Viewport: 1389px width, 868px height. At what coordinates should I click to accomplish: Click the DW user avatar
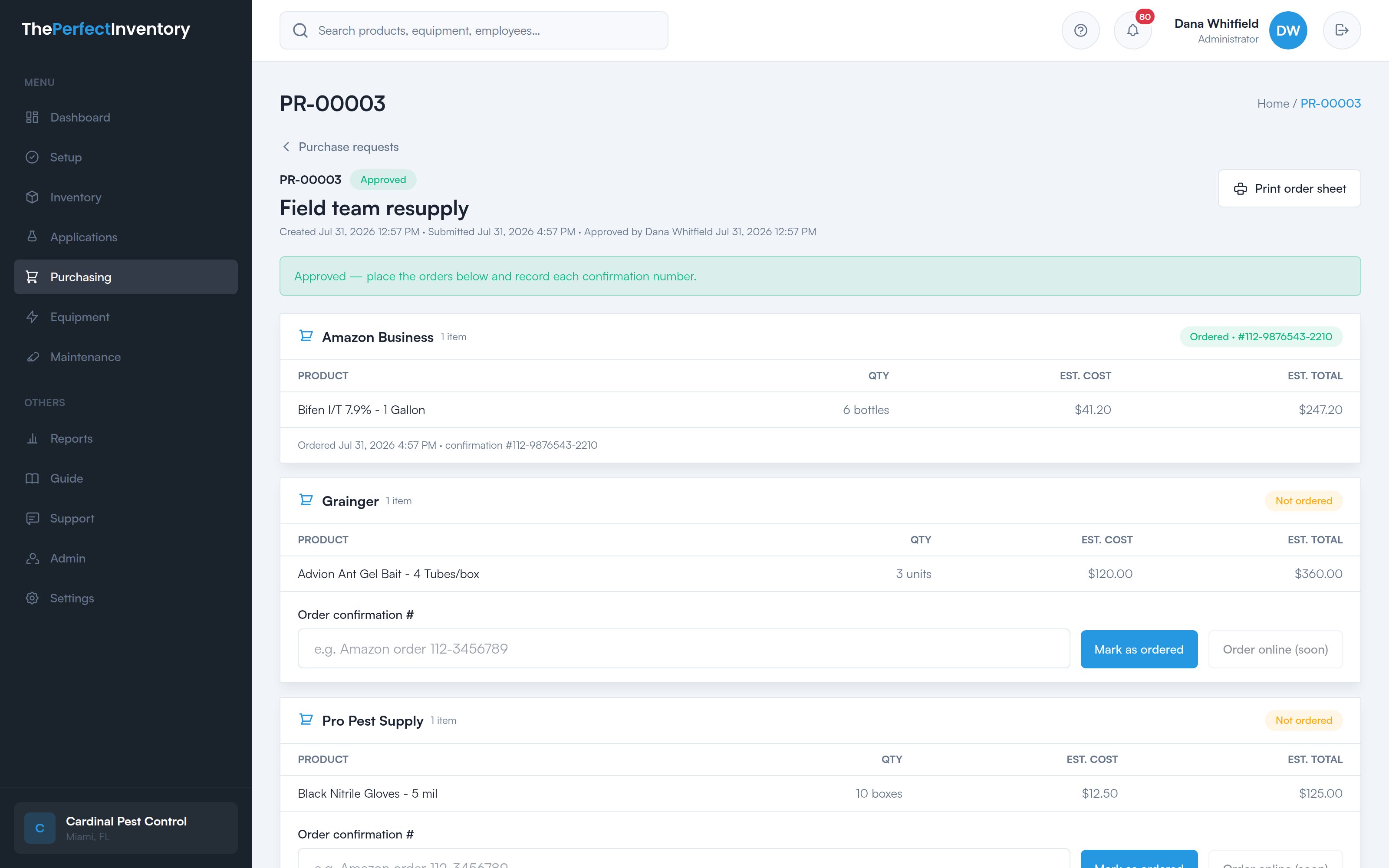click(x=1288, y=30)
